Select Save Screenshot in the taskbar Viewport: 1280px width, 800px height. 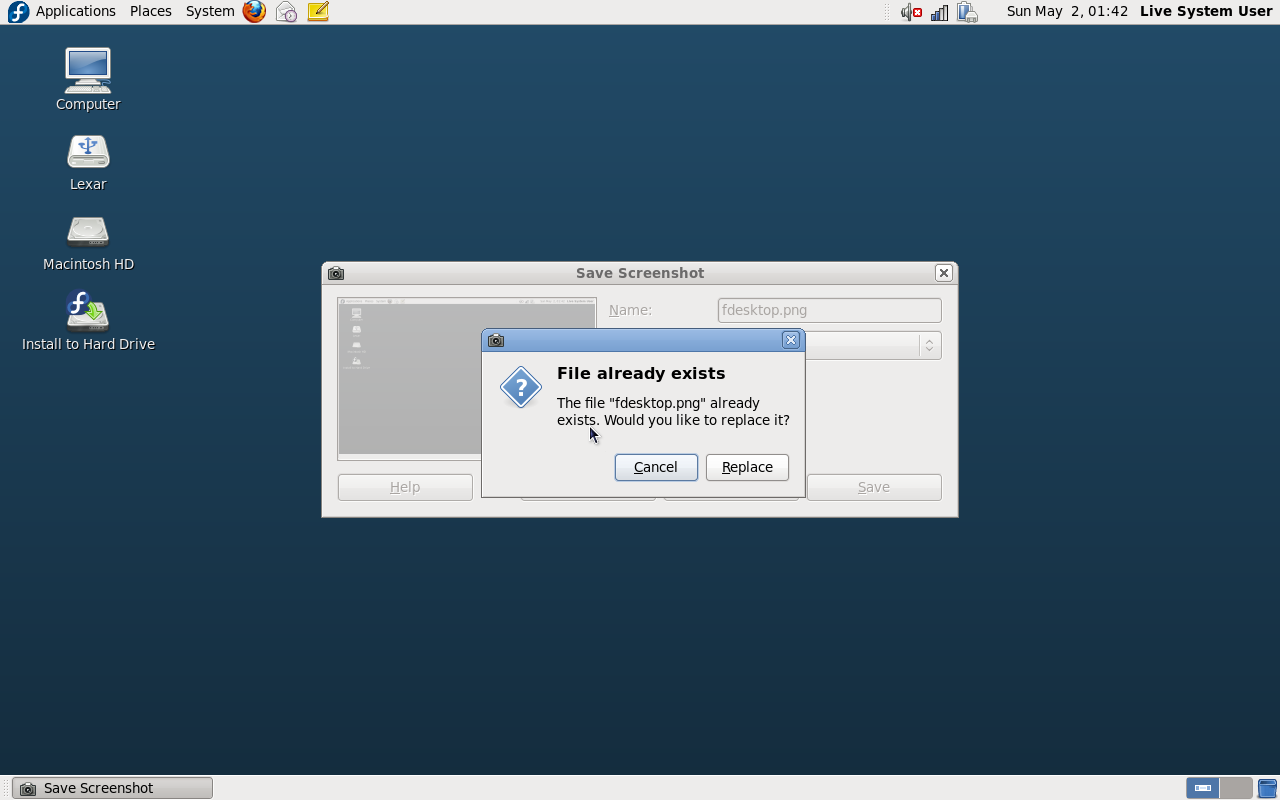(112, 788)
